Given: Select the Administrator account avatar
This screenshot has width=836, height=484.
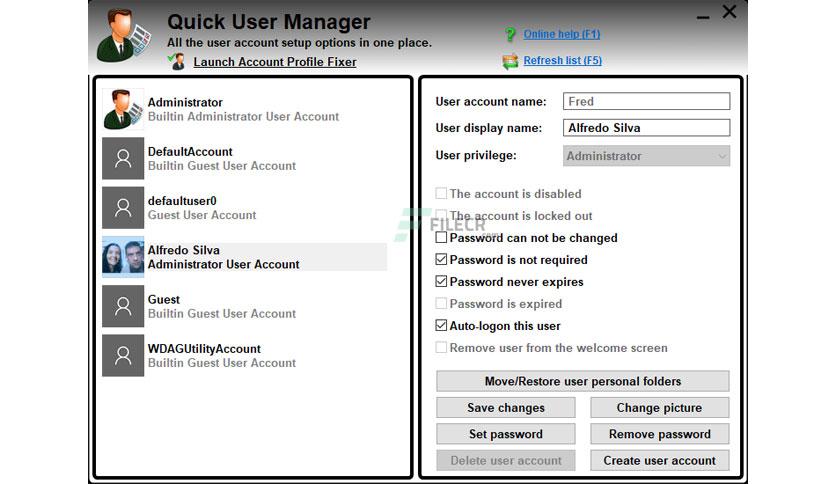Looking at the screenshot, I should tap(123, 109).
